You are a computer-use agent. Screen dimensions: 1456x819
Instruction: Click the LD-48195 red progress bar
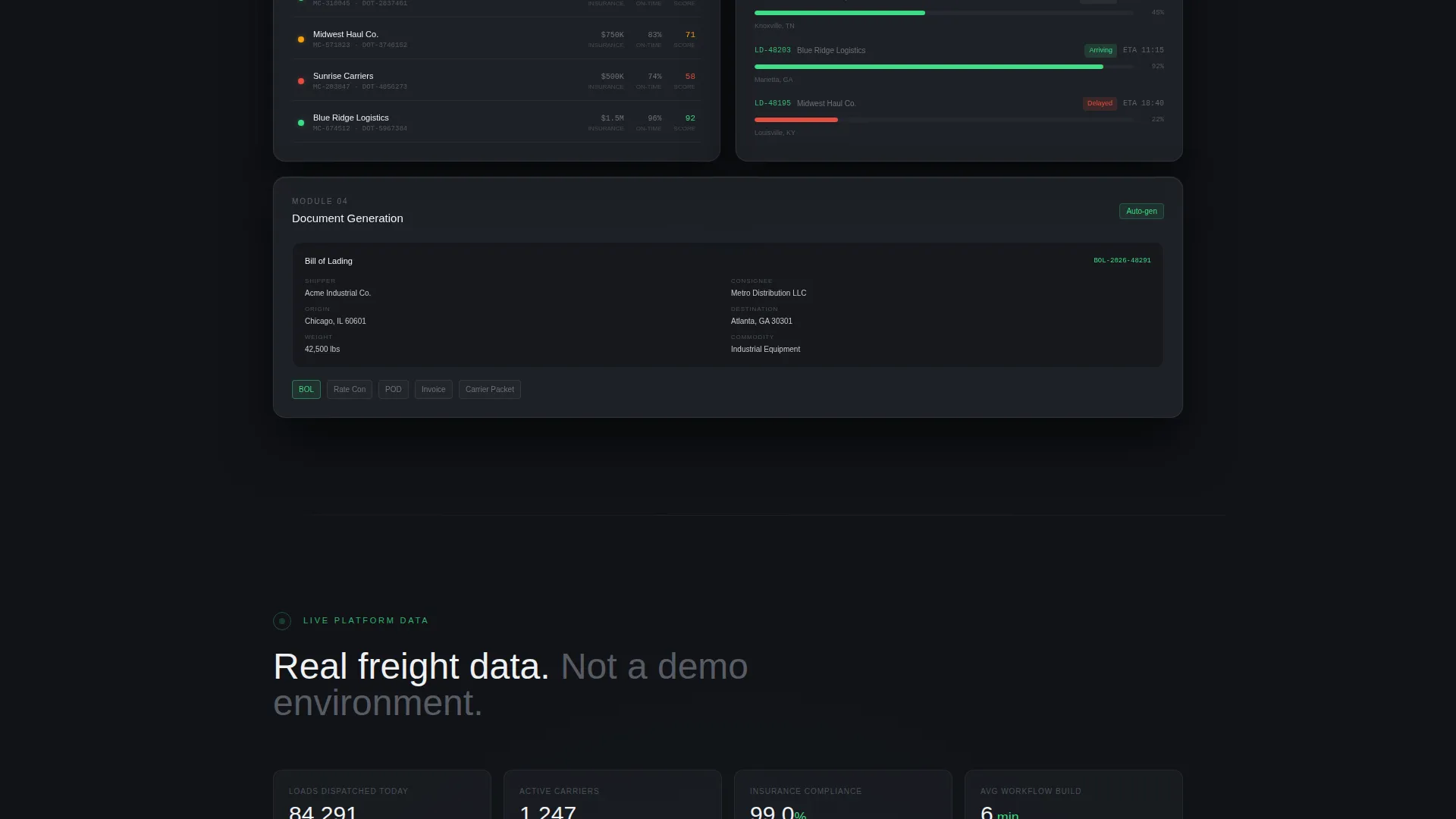click(x=796, y=120)
